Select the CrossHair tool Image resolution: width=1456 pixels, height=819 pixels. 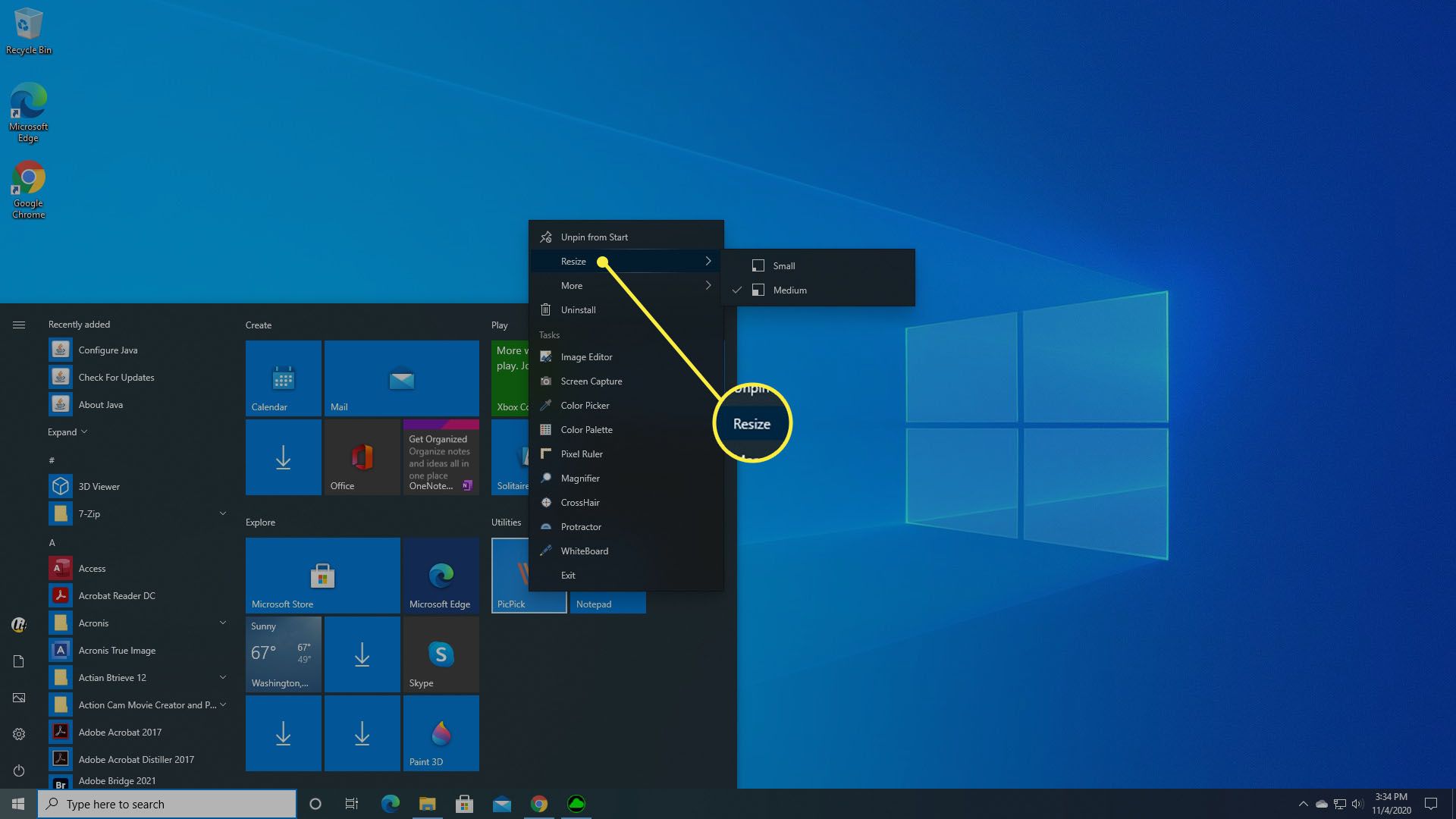(580, 502)
